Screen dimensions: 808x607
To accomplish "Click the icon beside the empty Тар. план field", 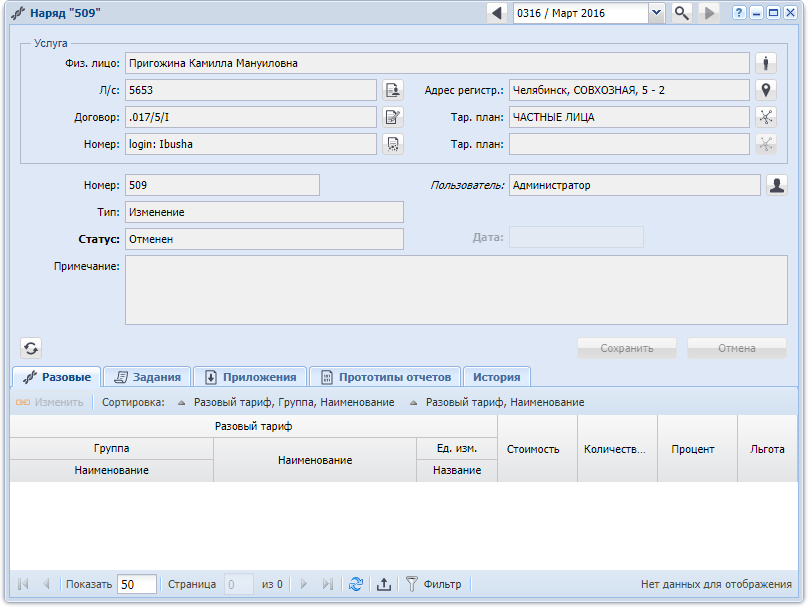I will tap(766, 144).
